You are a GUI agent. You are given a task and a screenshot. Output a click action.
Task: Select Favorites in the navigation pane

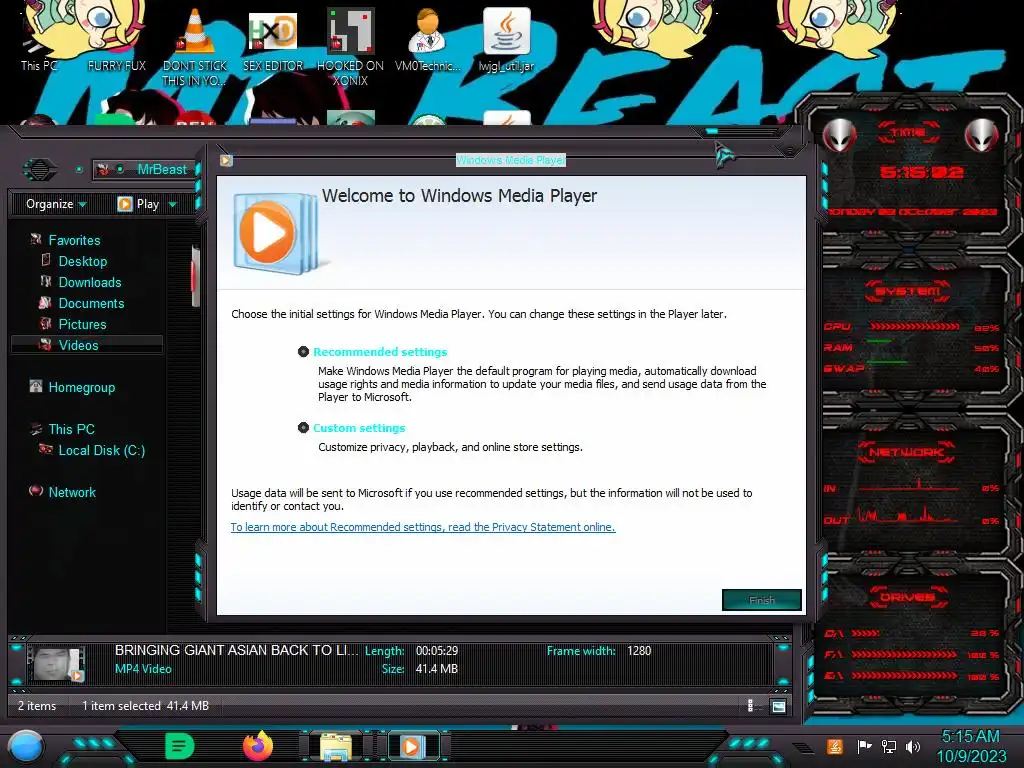click(74, 240)
